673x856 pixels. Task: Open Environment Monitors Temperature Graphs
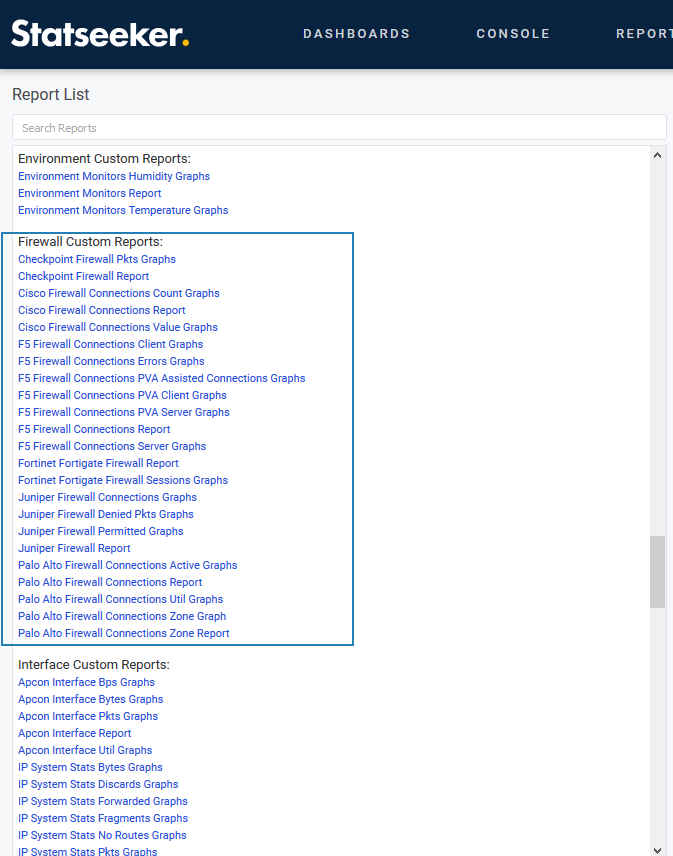tap(123, 210)
